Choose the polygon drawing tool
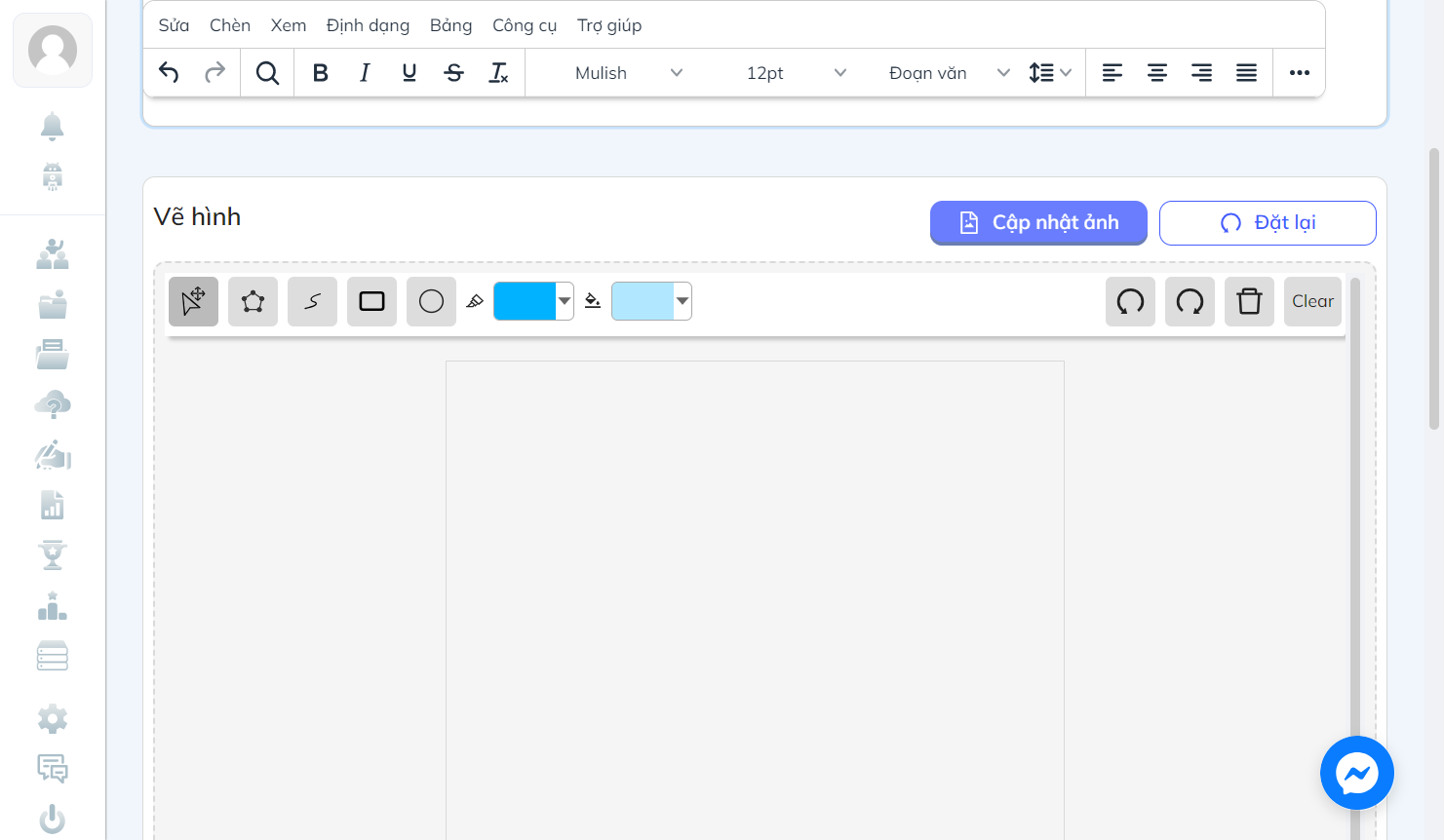 253,301
